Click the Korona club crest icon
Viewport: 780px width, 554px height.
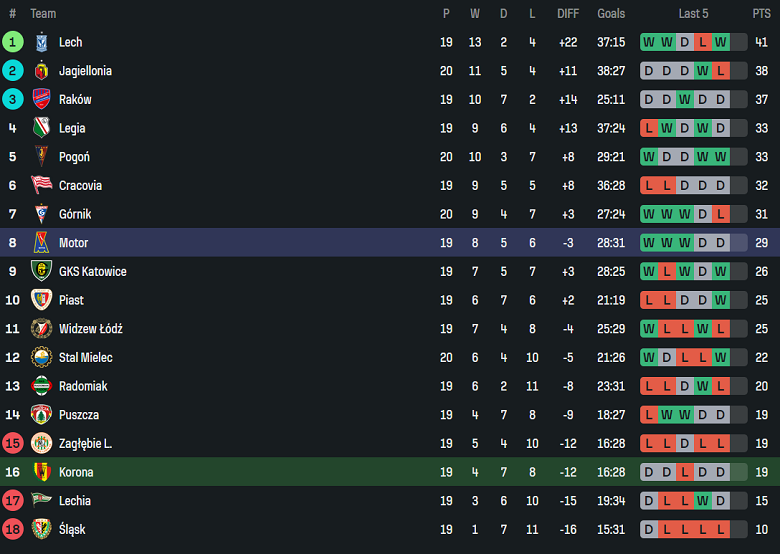pyautogui.click(x=41, y=472)
